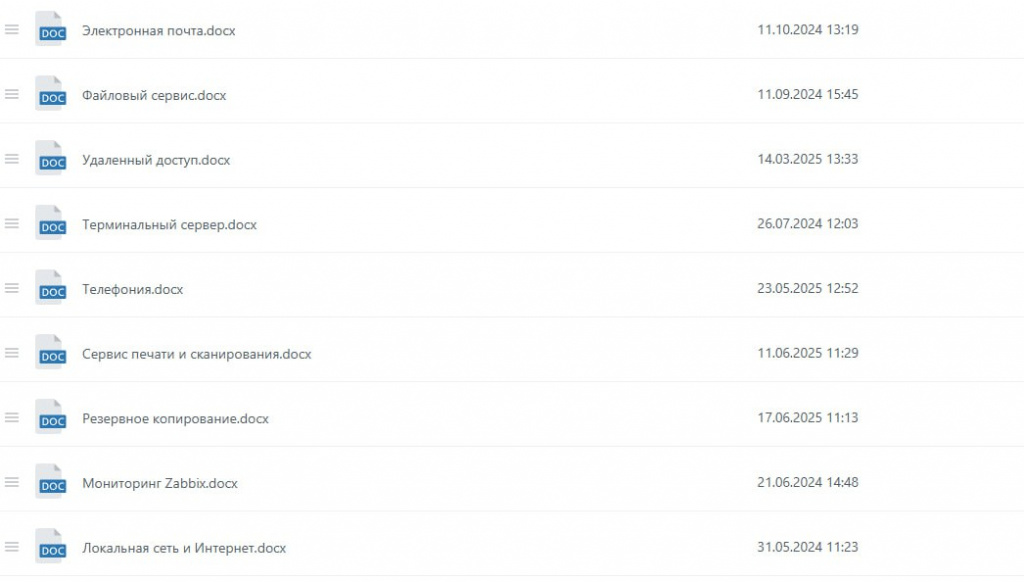Click the date 23.05.2025 12:52 of Телефония
Viewport: 1024px width, 582px height.
(807, 289)
